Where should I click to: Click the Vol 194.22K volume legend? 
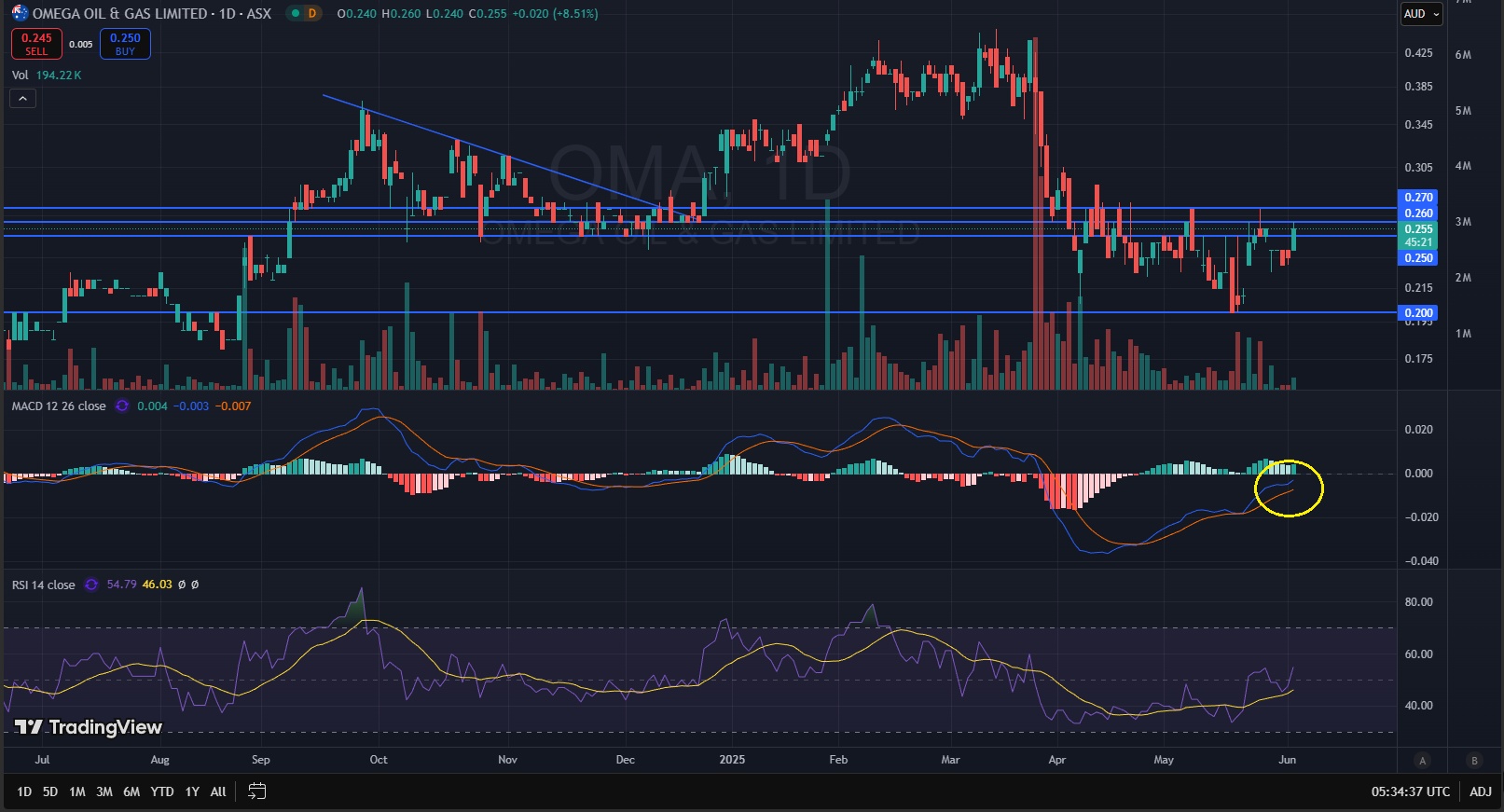[x=47, y=75]
